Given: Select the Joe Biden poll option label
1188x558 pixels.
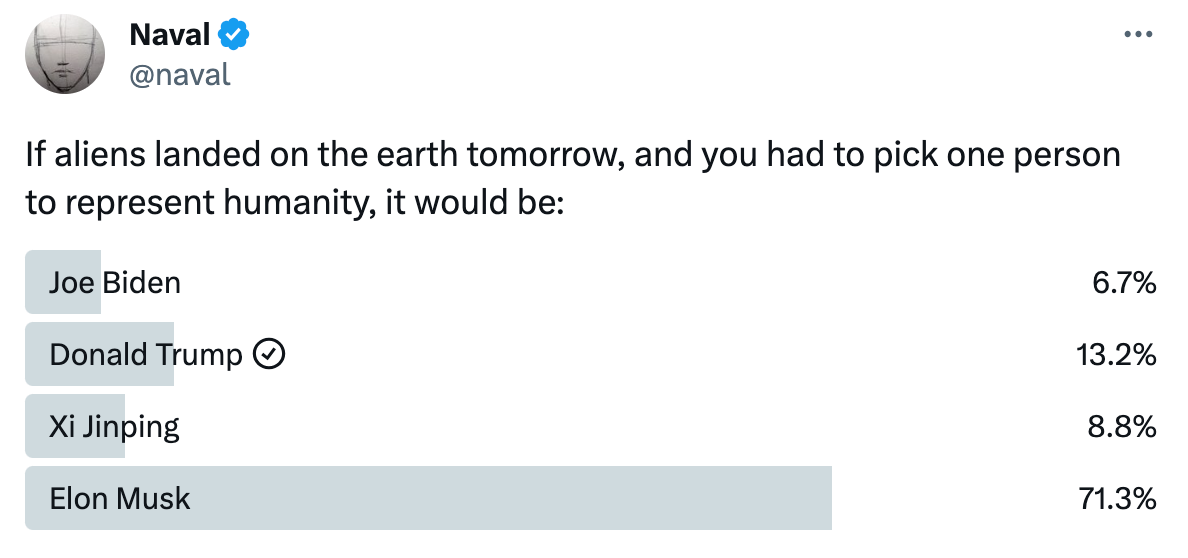Looking at the screenshot, I should pos(115,283).
